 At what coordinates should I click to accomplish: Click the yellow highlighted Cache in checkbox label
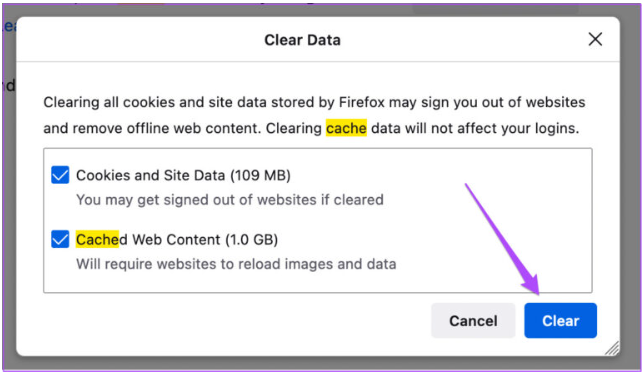pyautogui.click(x=97, y=239)
